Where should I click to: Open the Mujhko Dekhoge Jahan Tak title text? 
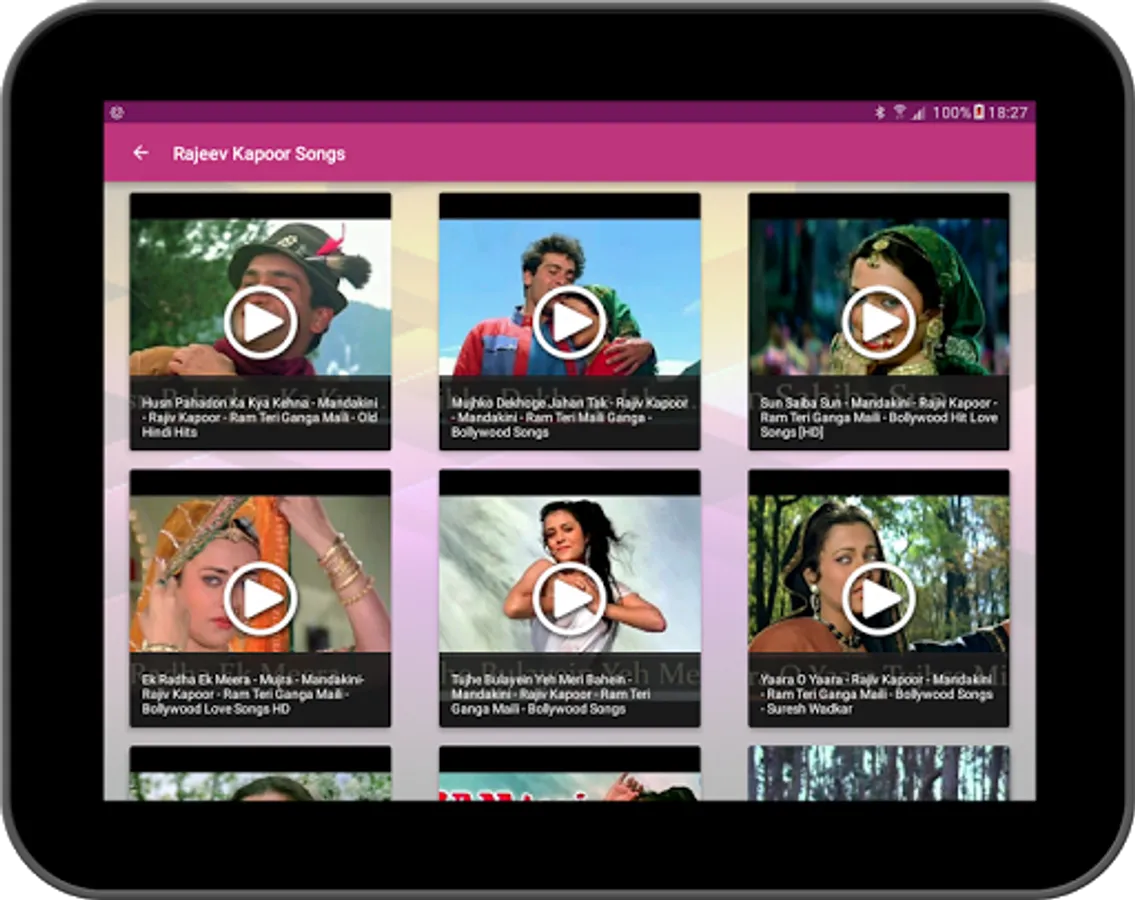[570, 417]
